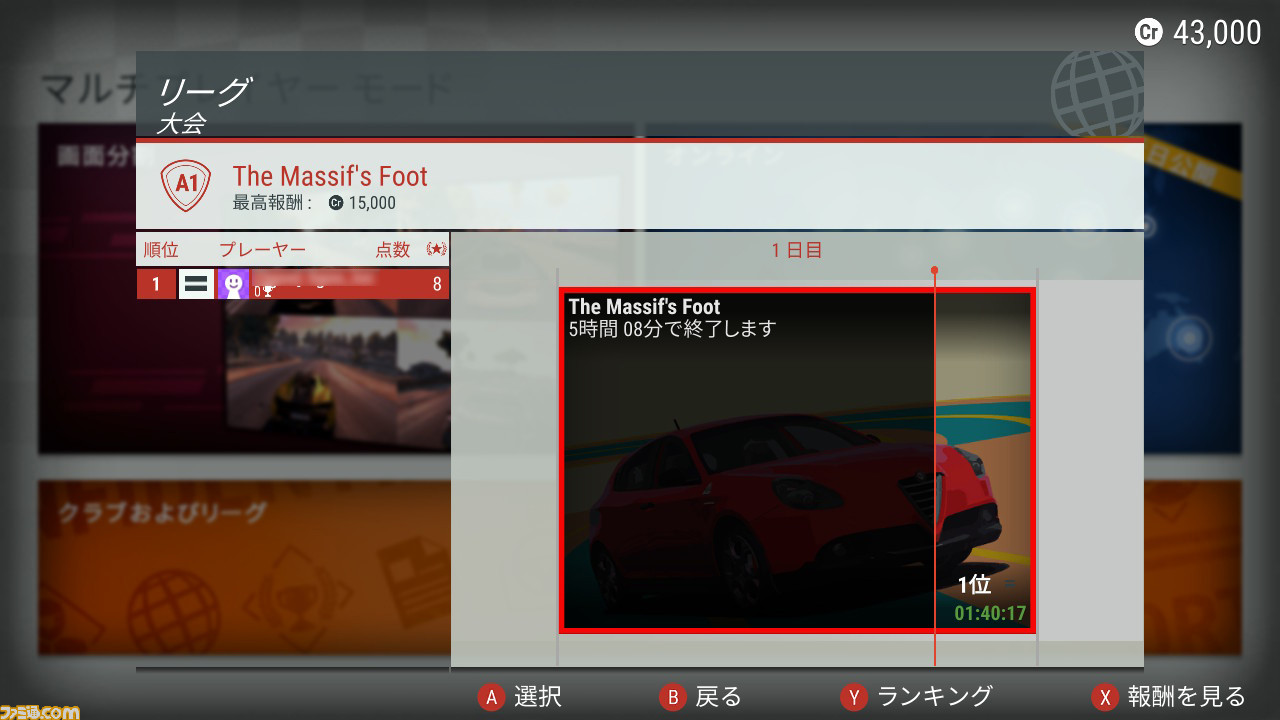Click the purple player avatar icon

pyautogui.click(x=233, y=284)
